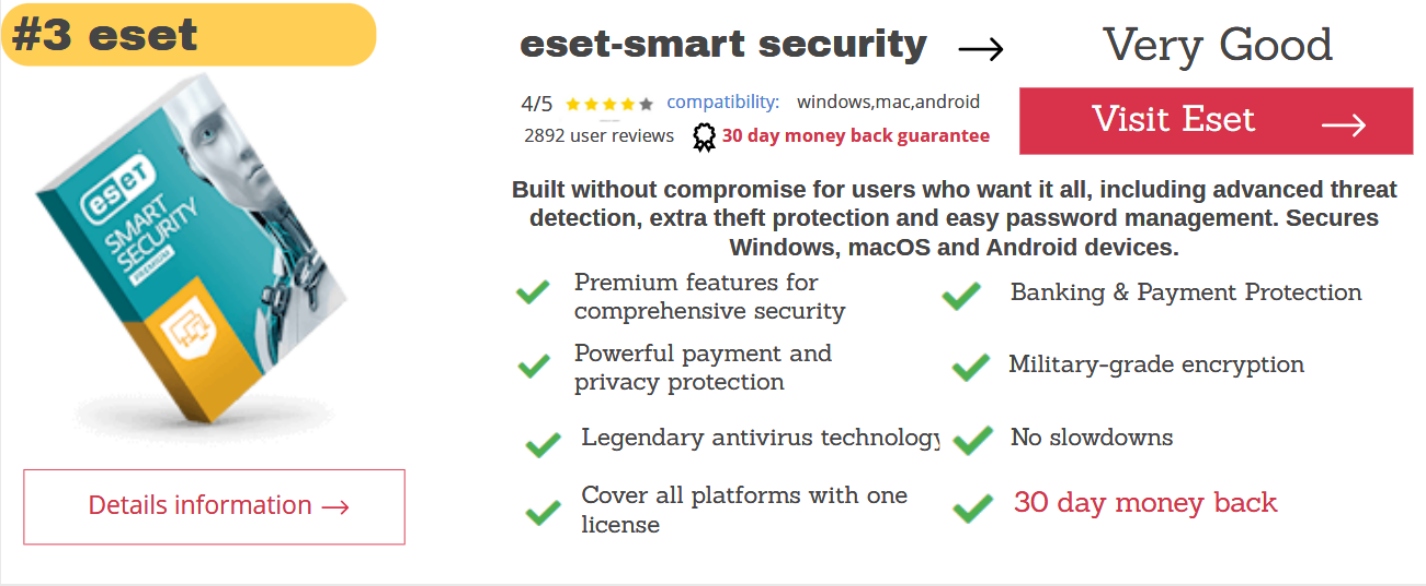Click the compatibility link

pos(722,102)
